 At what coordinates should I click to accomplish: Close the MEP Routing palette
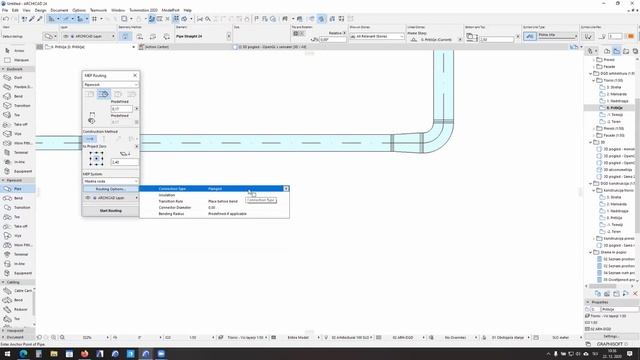[135, 76]
